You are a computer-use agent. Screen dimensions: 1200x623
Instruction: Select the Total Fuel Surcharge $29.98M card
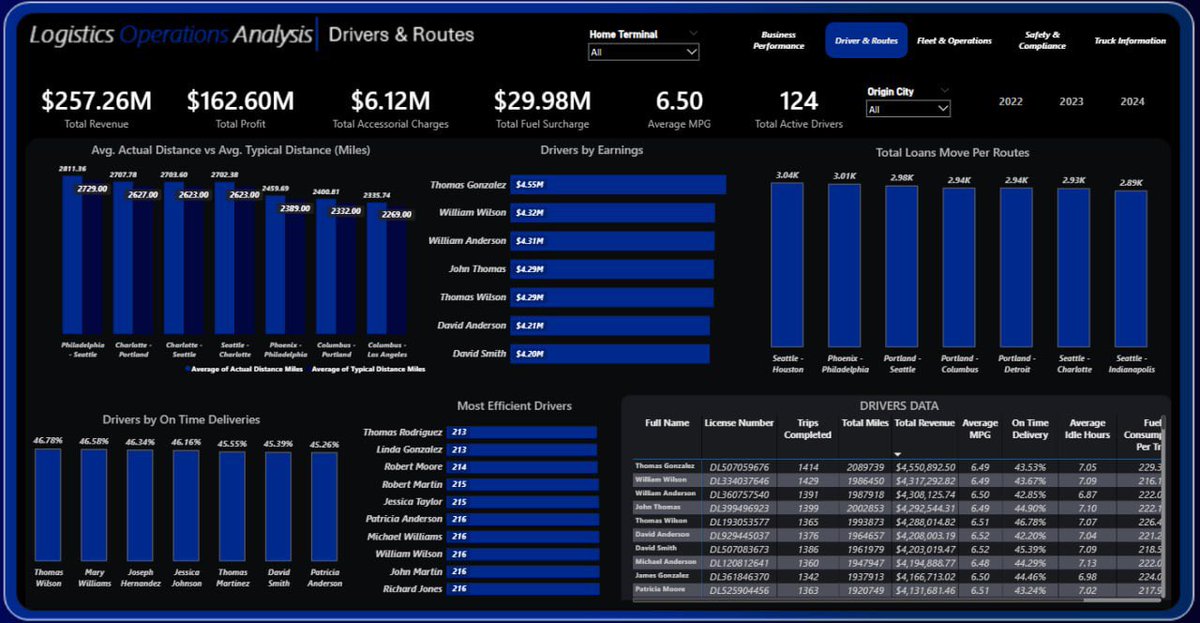point(542,108)
